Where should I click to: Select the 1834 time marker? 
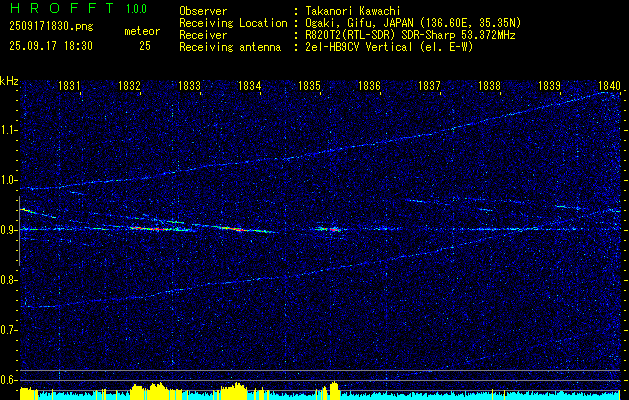point(250,85)
